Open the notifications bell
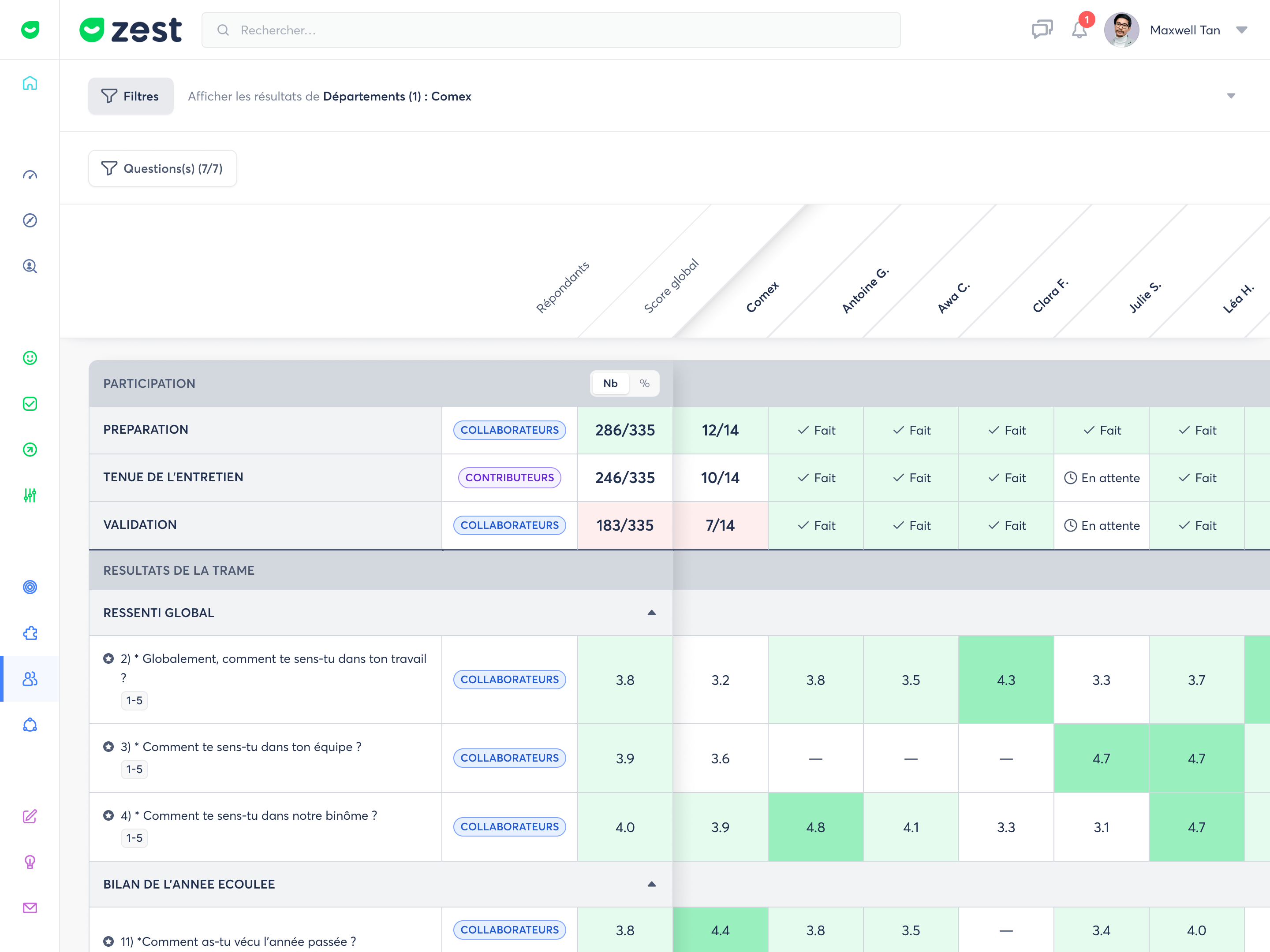The width and height of the screenshot is (1270, 952). tap(1079, 30)
